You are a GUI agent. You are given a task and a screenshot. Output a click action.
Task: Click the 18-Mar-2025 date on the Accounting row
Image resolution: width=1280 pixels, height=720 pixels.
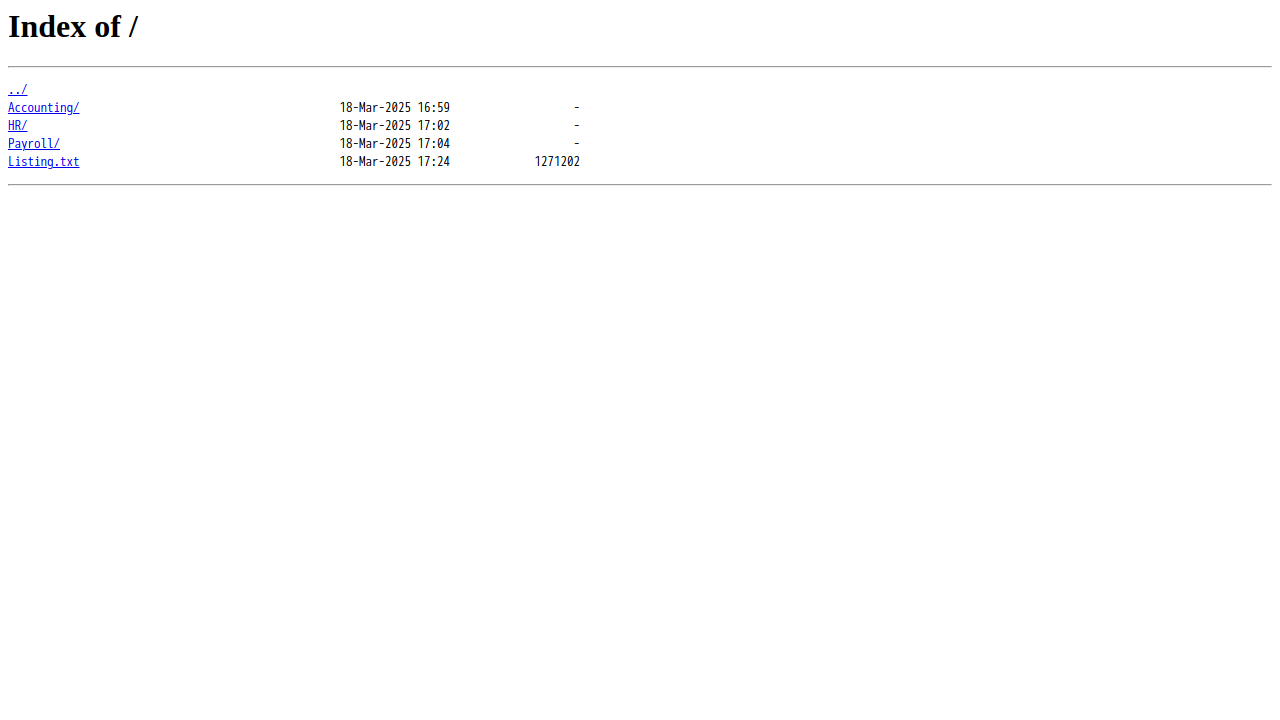pos(375,108)
